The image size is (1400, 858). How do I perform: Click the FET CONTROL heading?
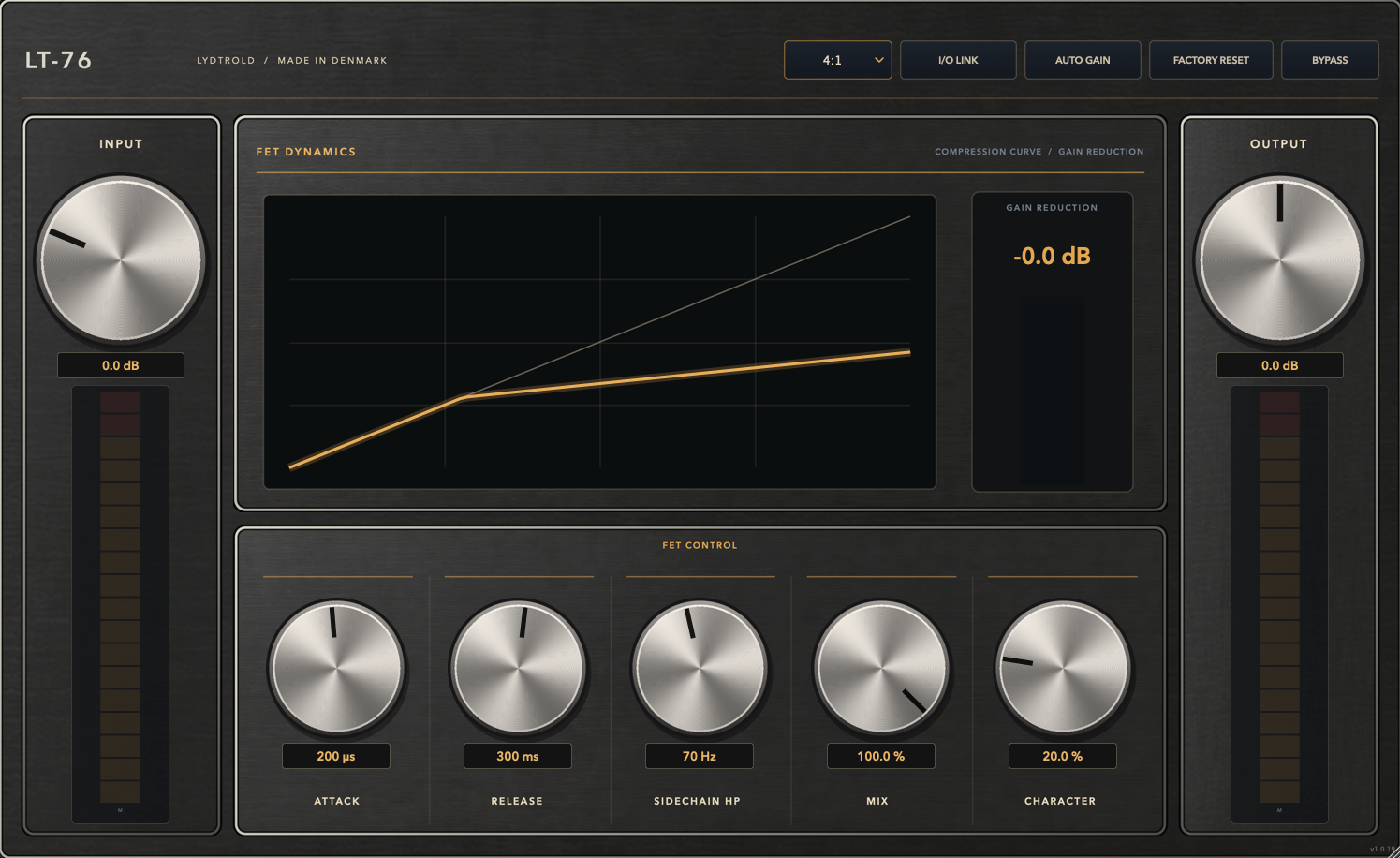(x=700, y=545)
